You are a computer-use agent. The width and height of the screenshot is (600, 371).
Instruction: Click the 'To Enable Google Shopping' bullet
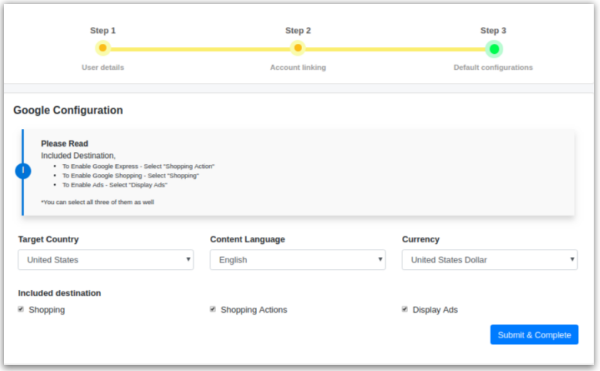click(x=130, y=176)
